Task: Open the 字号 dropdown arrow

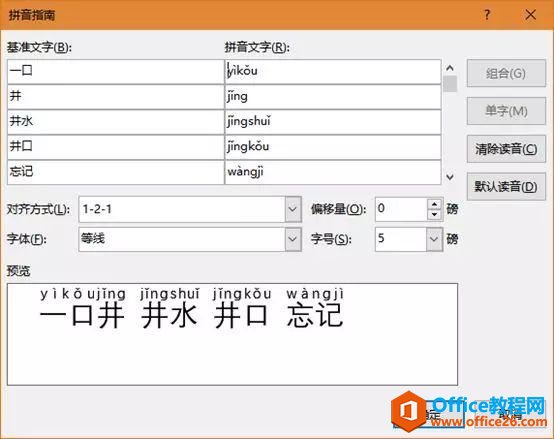Action: [434, 239]
